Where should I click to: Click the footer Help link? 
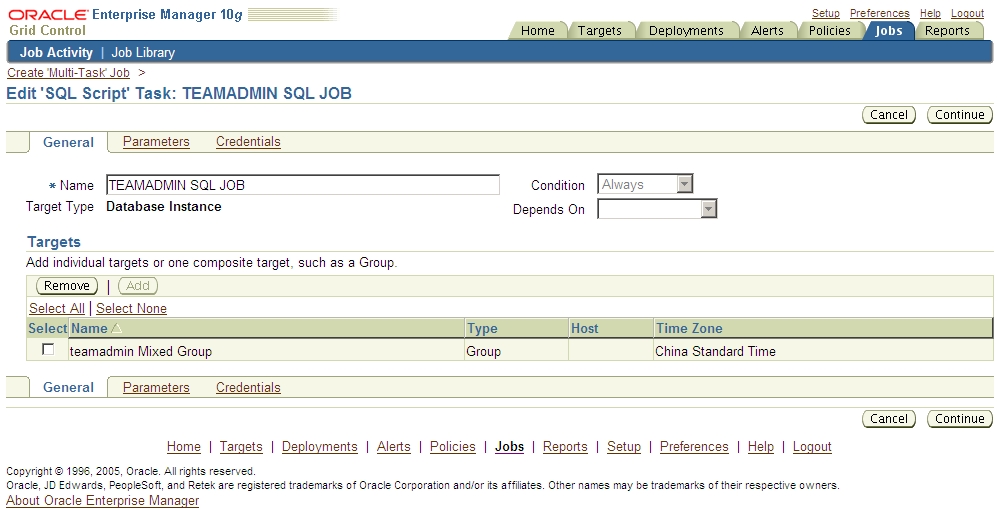tap(760, 447)
